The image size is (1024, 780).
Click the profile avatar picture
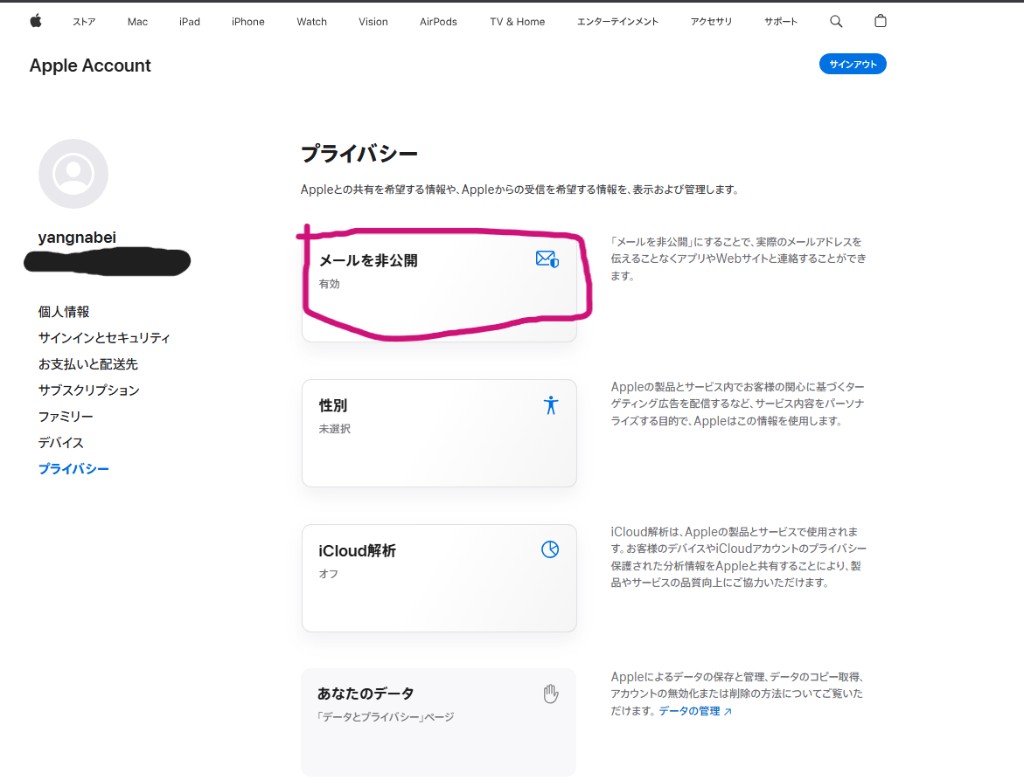(x=73, y=174)
